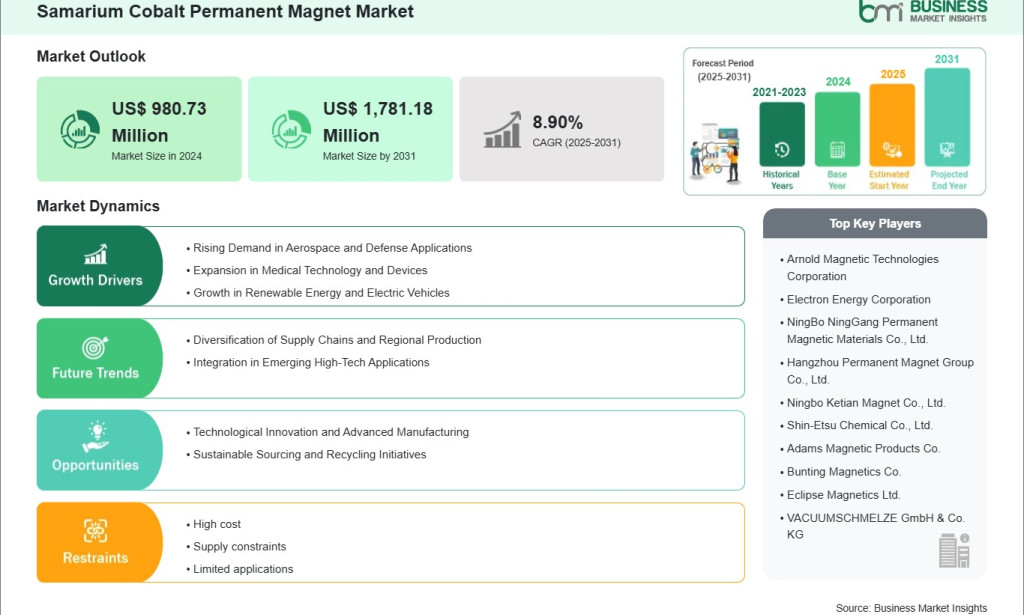1024x615 pixels.
Task: Click the teal 2031 Projected End Year bar
Action: tap(947, 117)
